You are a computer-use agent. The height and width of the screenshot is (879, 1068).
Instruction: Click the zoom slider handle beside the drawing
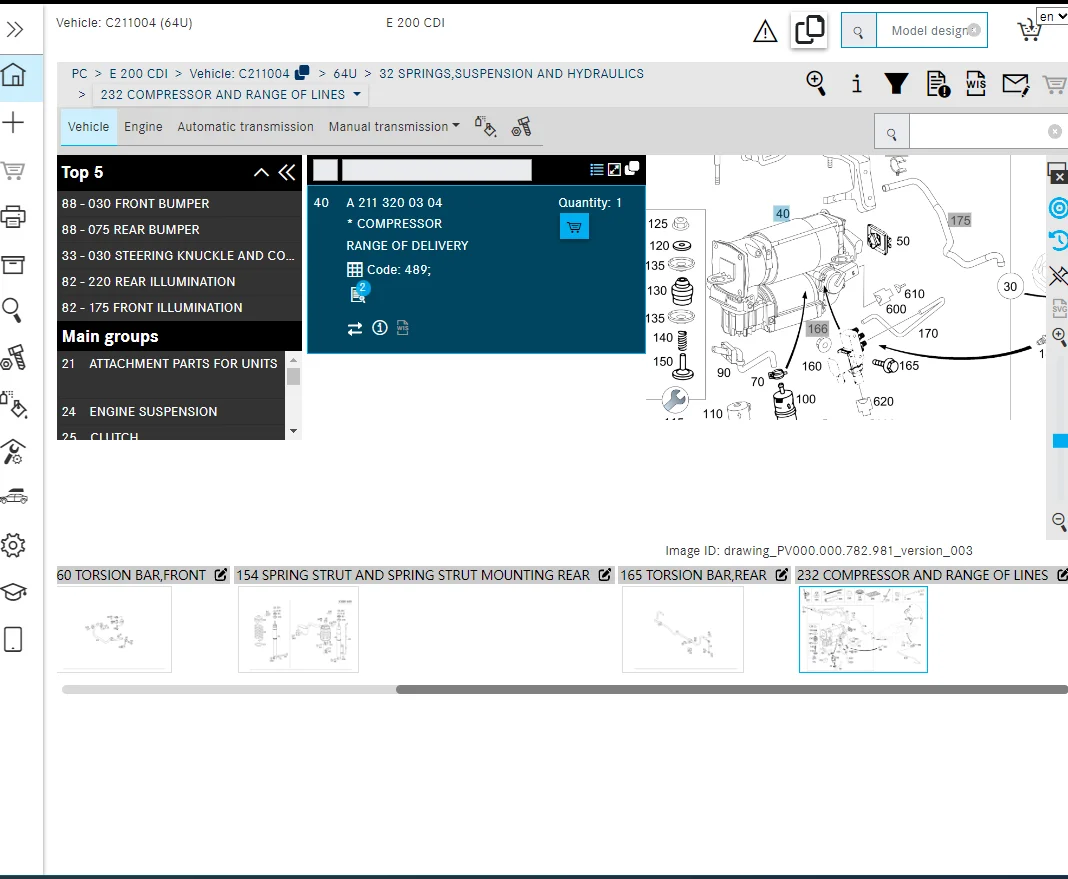click(x=1060, y=441)
